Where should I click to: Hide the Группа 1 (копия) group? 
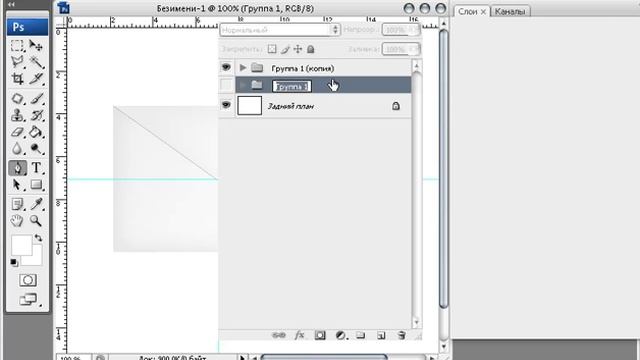tap(226, 67)
